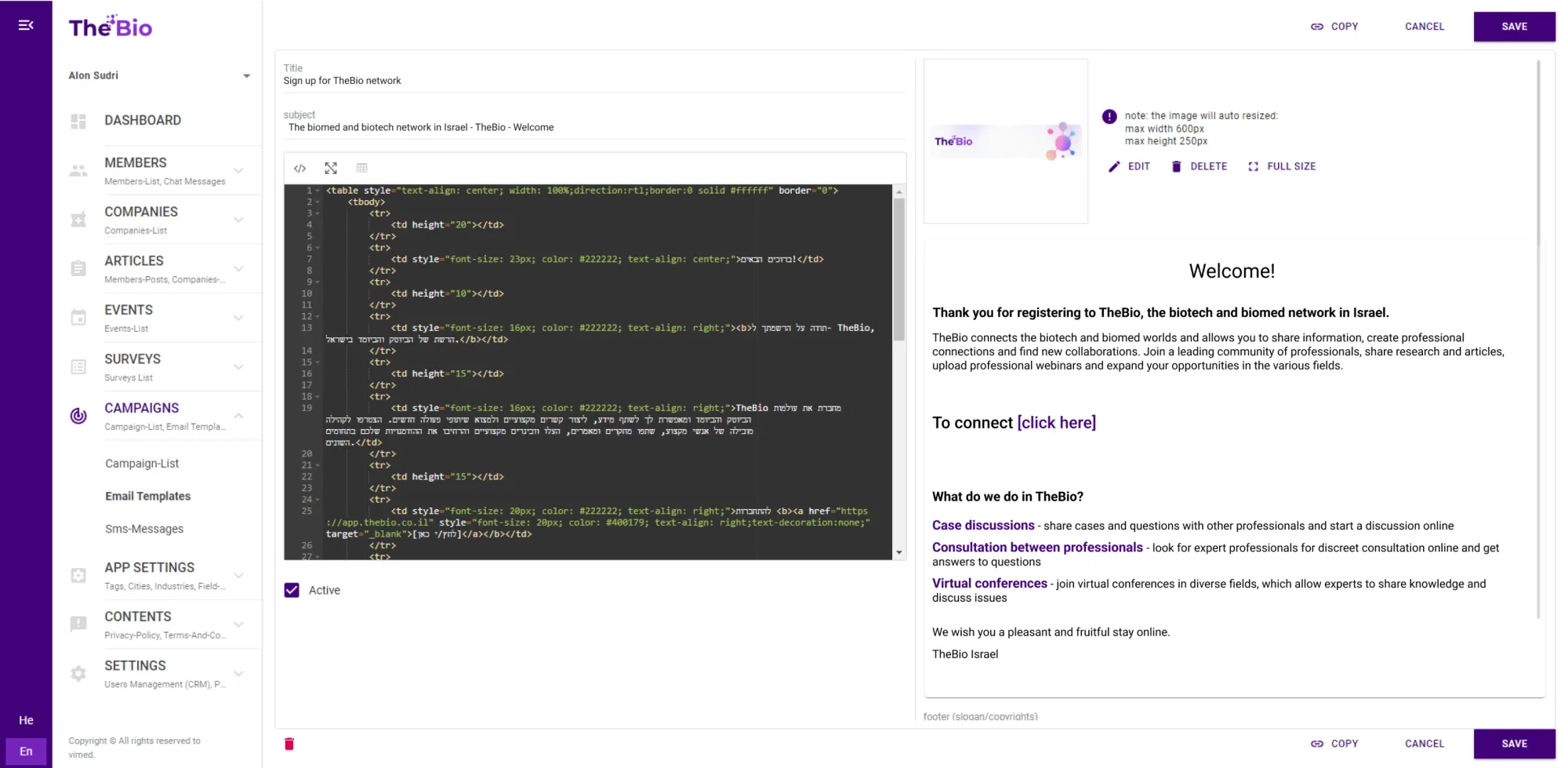Open the [click here] link in preview
This screenshot has width=1568, height=768.
pyautogui.click(x=1056, y=423)
